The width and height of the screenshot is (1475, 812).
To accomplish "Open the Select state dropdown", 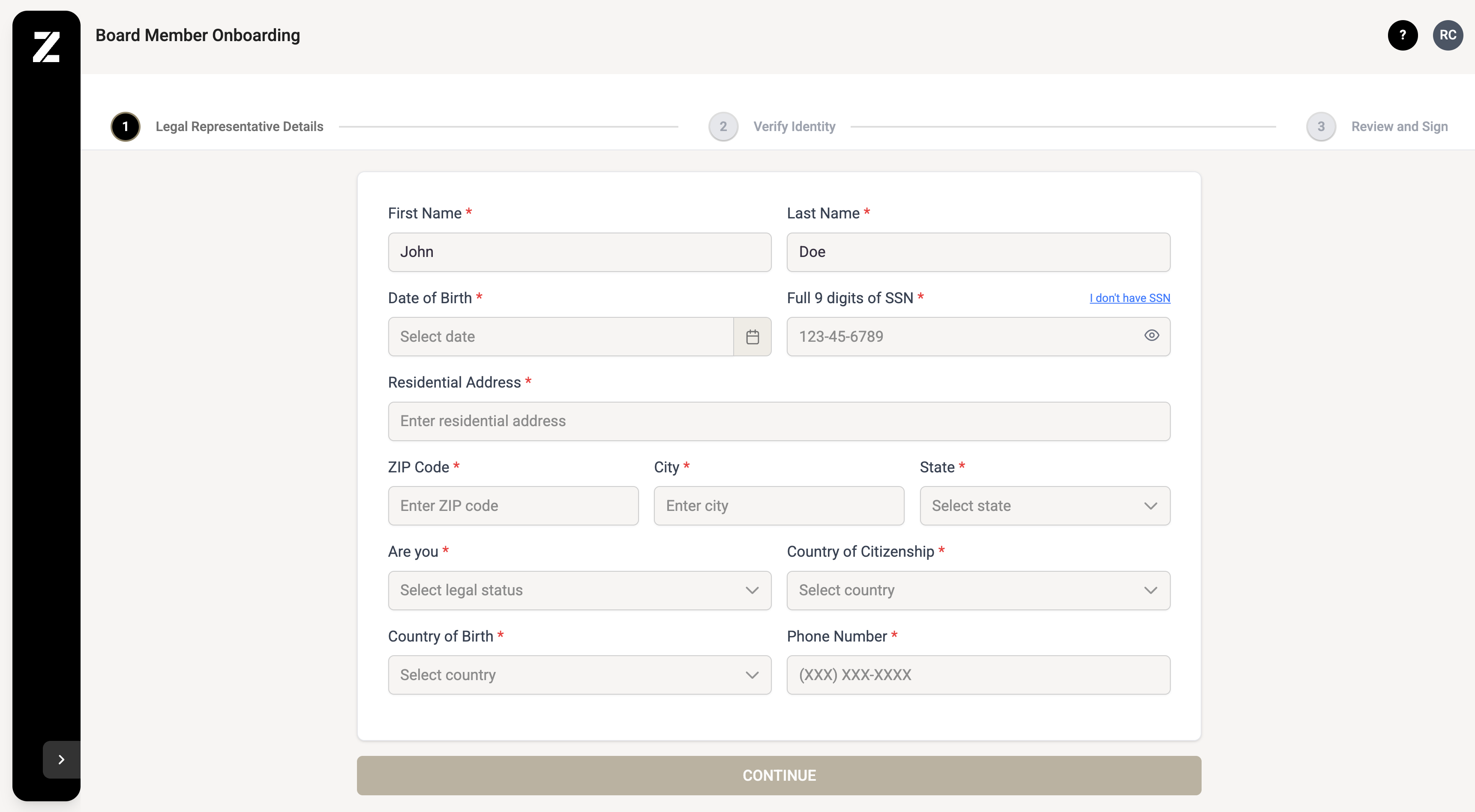I will point(1044,506).
